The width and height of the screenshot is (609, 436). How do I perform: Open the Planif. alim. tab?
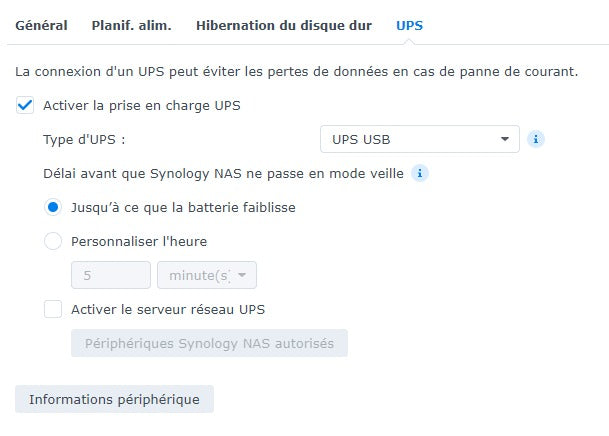click(131, 25)
